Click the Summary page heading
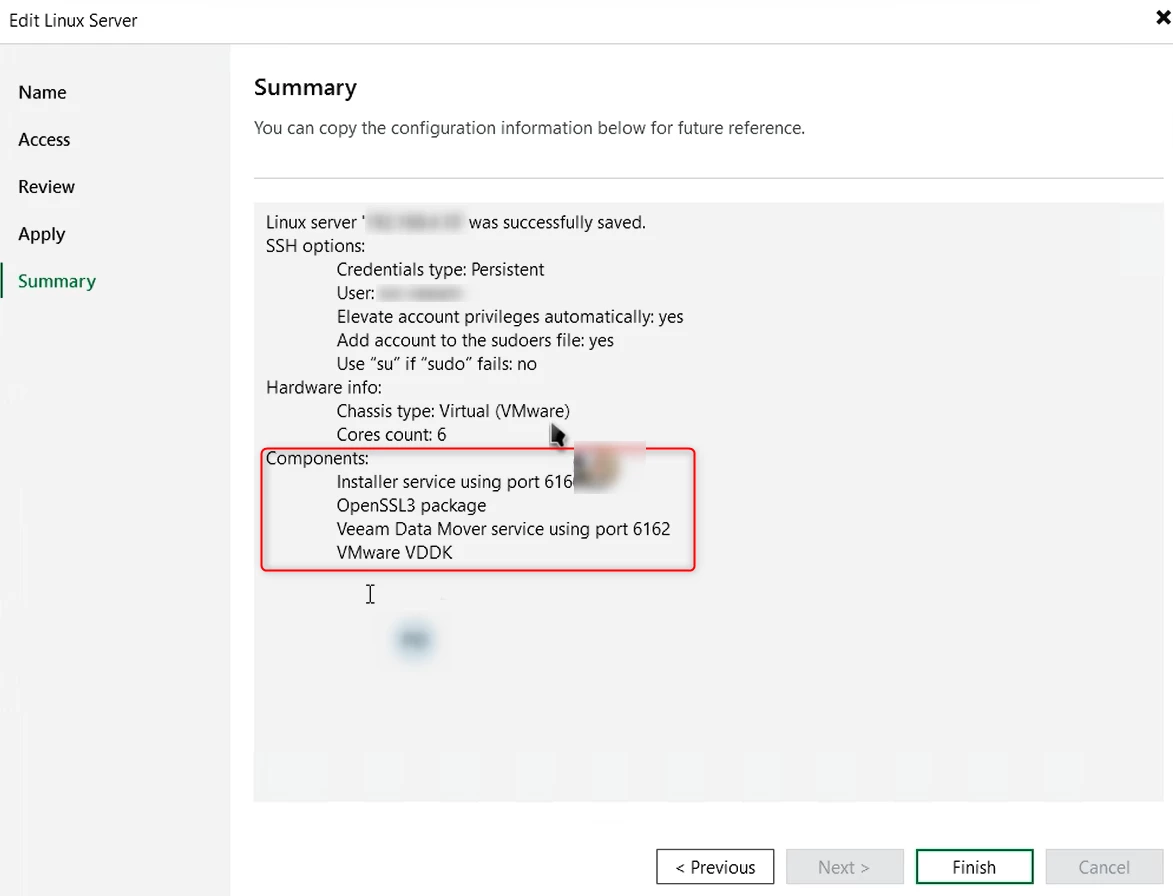 [x=305, y=88]
